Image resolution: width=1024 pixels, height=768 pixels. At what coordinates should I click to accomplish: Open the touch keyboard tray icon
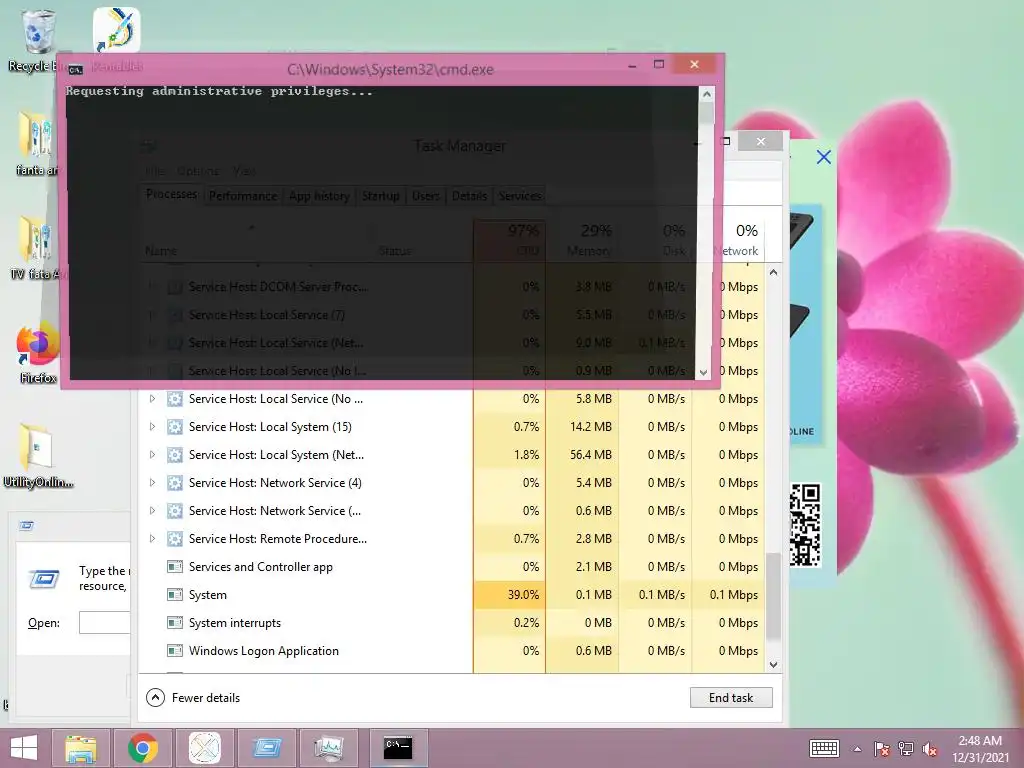[x=824, y=748]
